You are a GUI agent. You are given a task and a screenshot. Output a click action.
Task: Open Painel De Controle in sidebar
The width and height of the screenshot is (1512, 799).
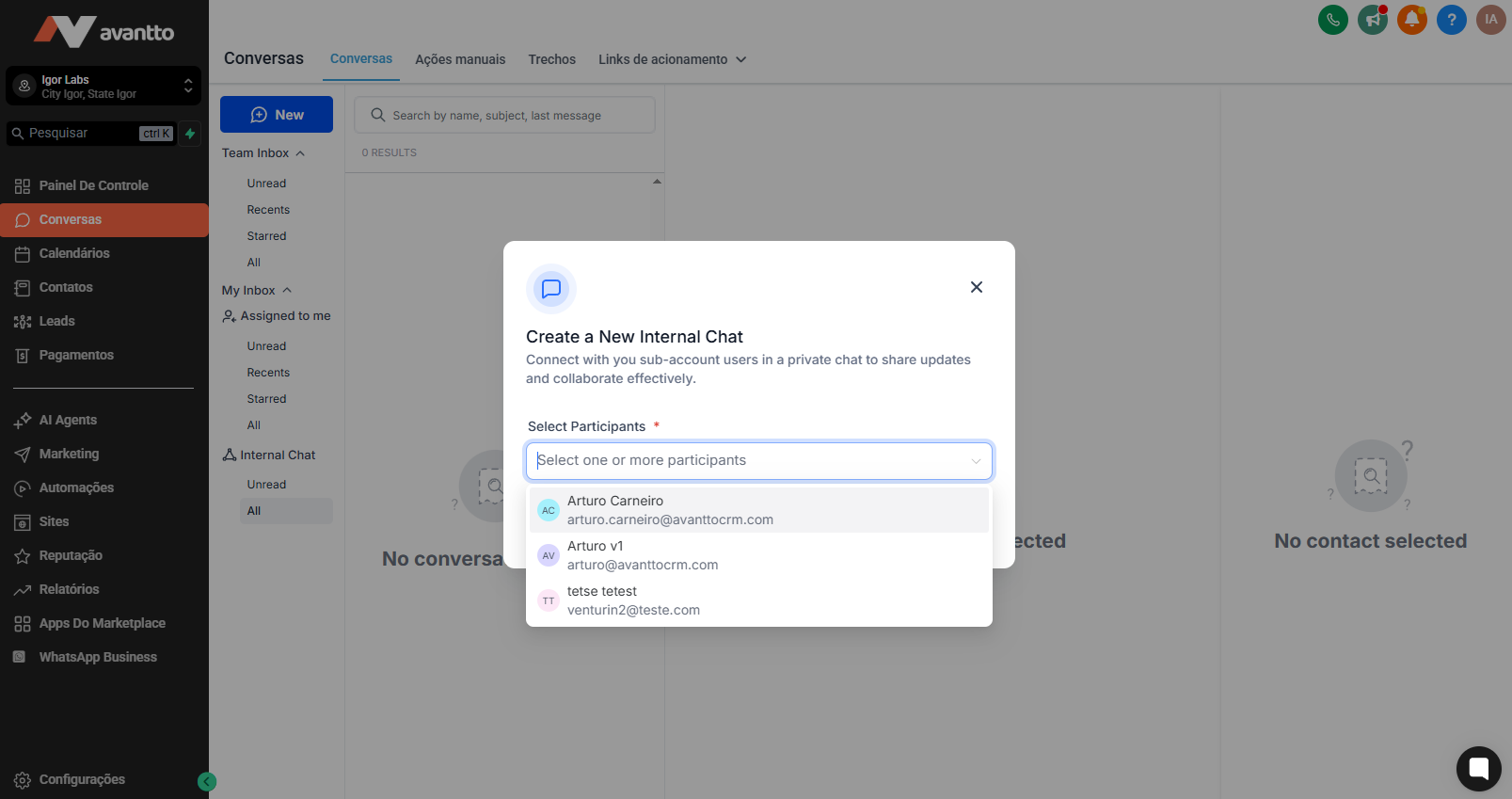[x=104, y=185]
